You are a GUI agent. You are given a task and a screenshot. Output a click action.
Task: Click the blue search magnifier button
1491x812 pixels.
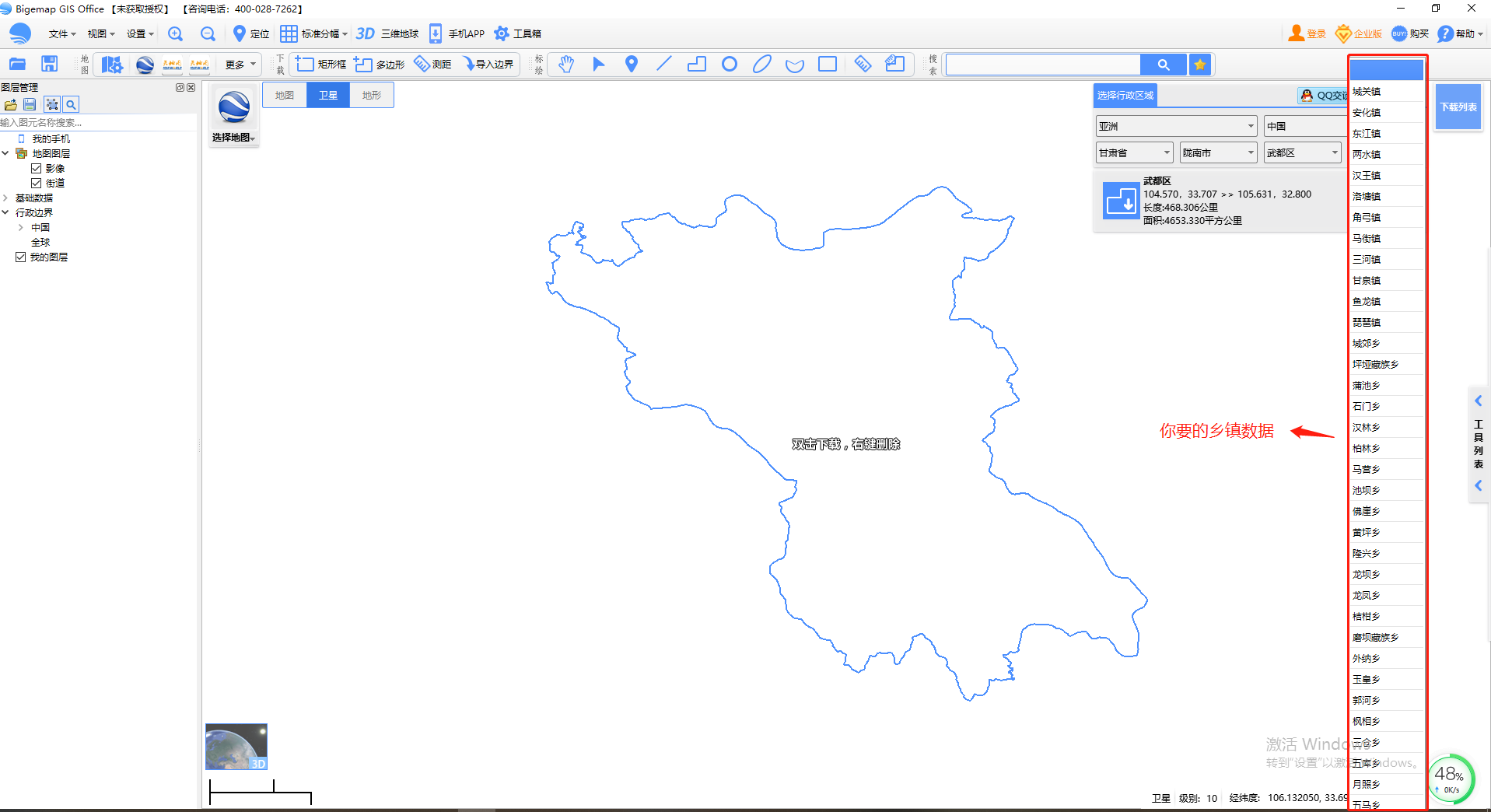point(1164,65)
